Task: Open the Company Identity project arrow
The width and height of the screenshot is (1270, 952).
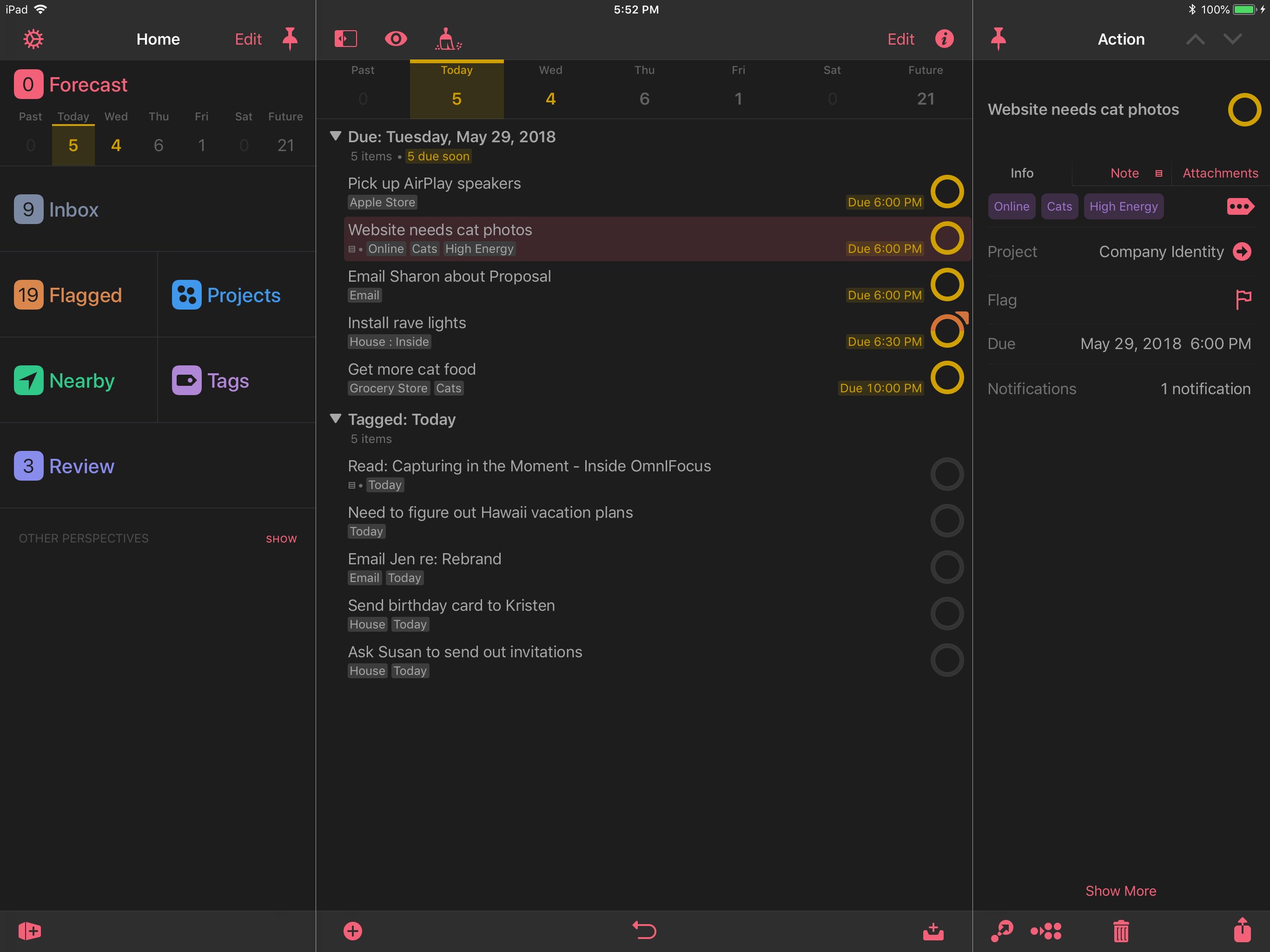Action: [1243, 251]
